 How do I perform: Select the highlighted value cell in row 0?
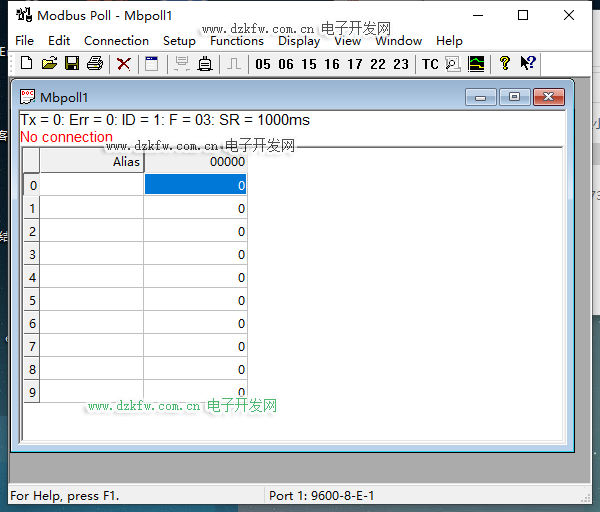(195, 185)
